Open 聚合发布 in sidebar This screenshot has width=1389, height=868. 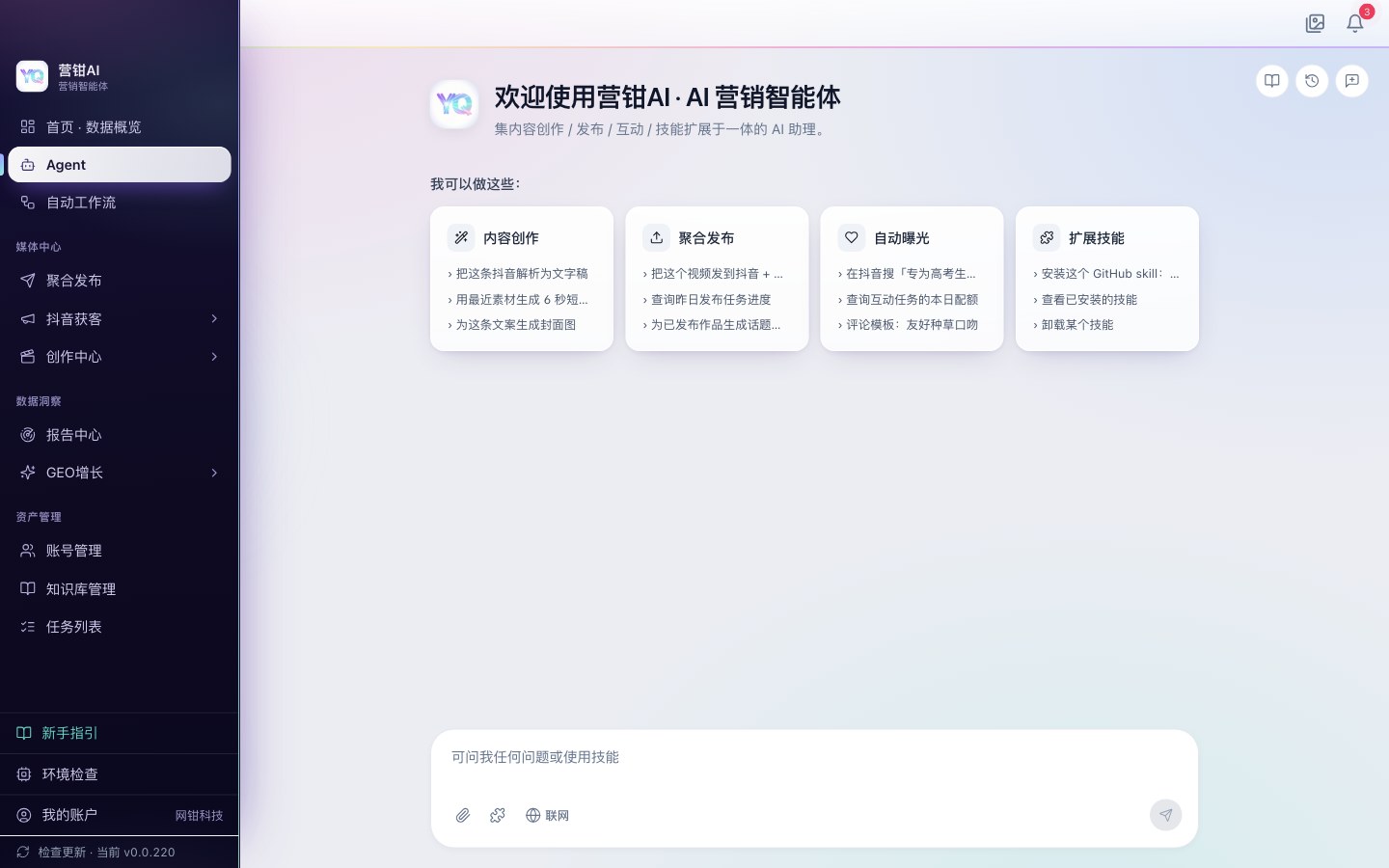tap(120, 281)
